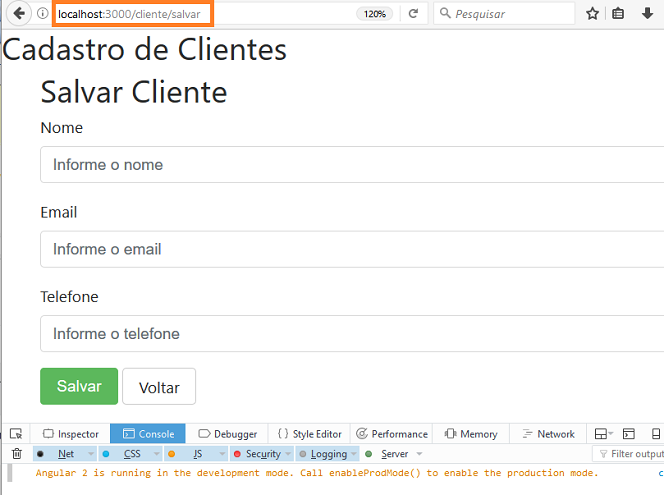Expand the JS filter dropdown arrow
The height and width of the screenshot is (495, 664).
(222, 454)
